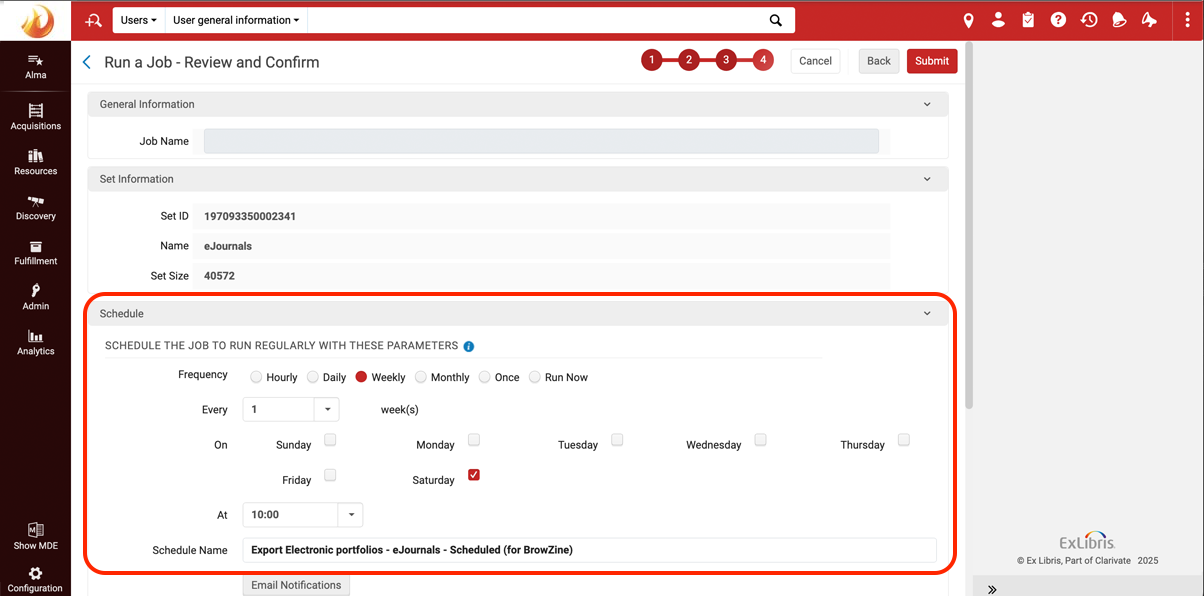Image resolution: width=1204 pixels, height=596 pixels.
Task: Open the help question mark icon
Action: click(x=1058, y=20)
